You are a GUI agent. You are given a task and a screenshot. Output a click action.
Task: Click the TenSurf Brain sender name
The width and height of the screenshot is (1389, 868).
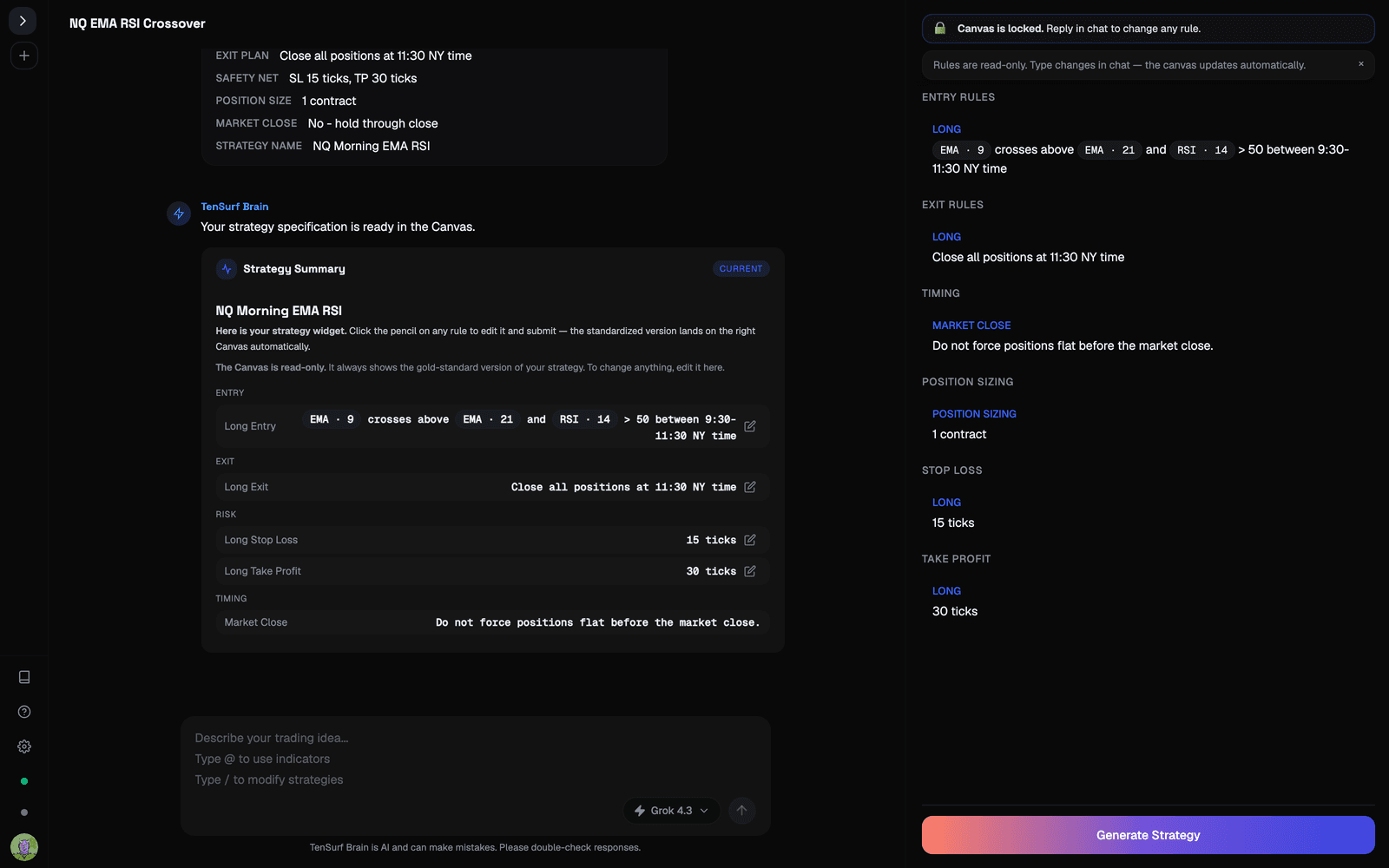pyautogui.click(x=234, y=207)
